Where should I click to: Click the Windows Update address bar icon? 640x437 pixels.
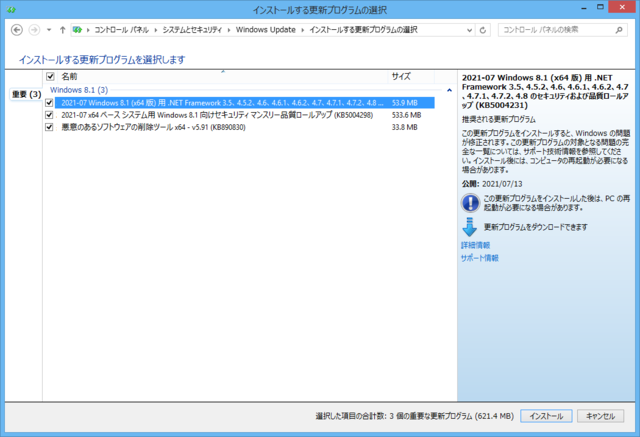coord(78,30)
